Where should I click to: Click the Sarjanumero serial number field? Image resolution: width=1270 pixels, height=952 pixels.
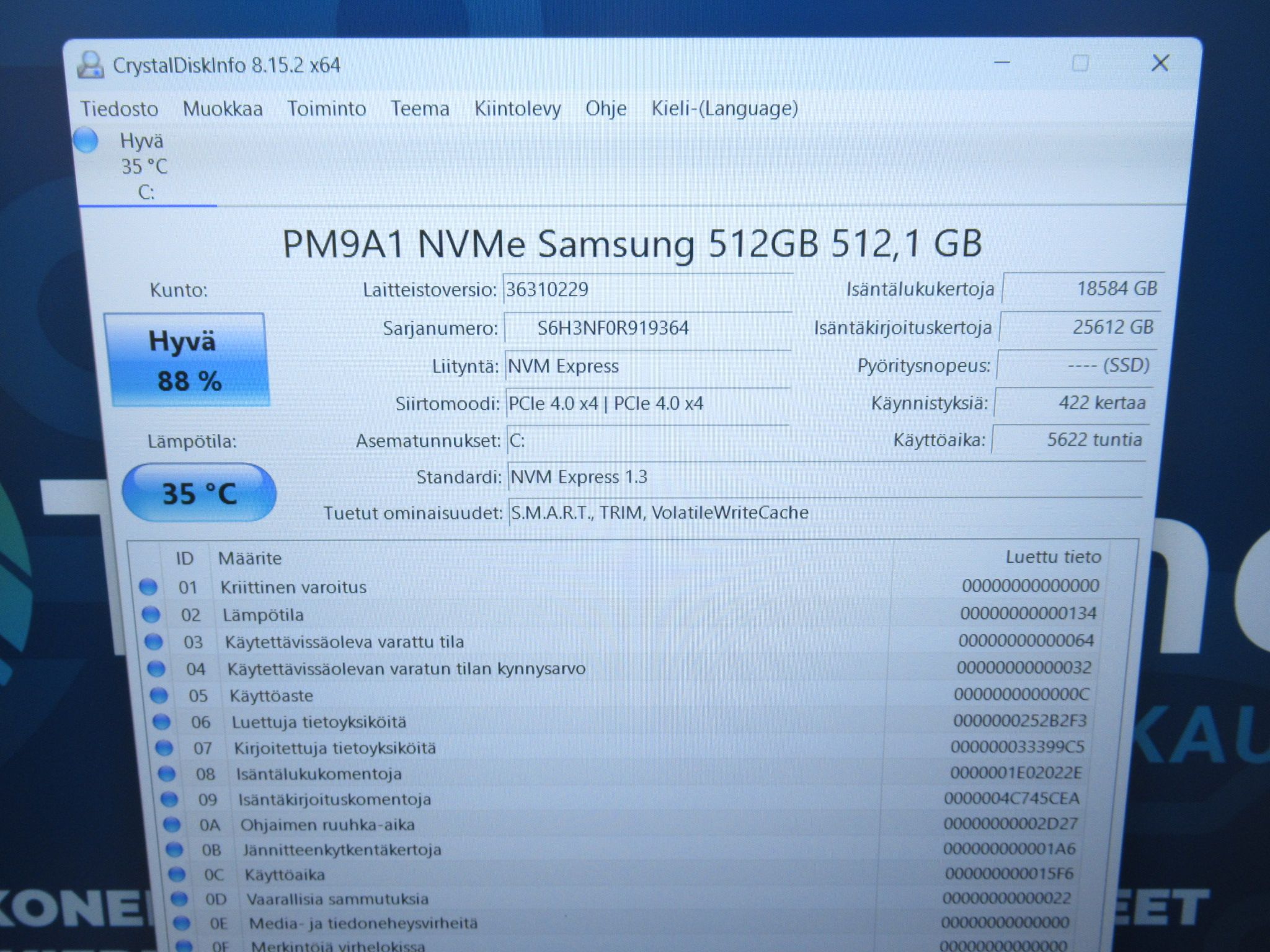(x=647, y=328)
